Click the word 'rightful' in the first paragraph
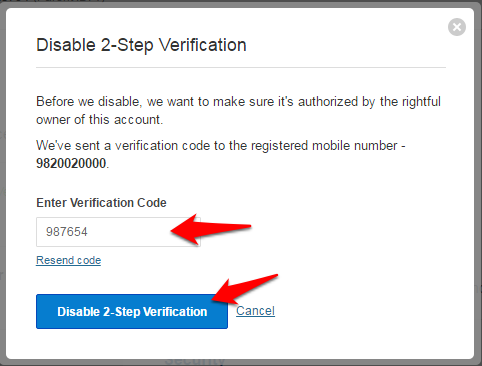Image resolution: width=482 pixels, height=366 pixels. (421, 102)
